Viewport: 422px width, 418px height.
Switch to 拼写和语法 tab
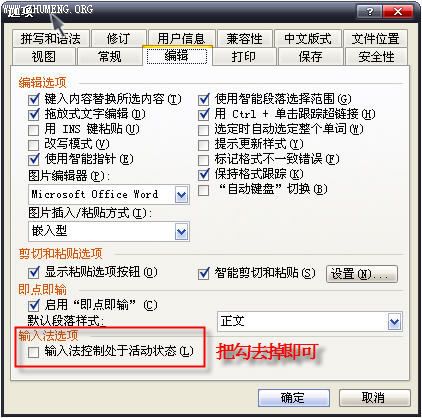click(51, 39)
